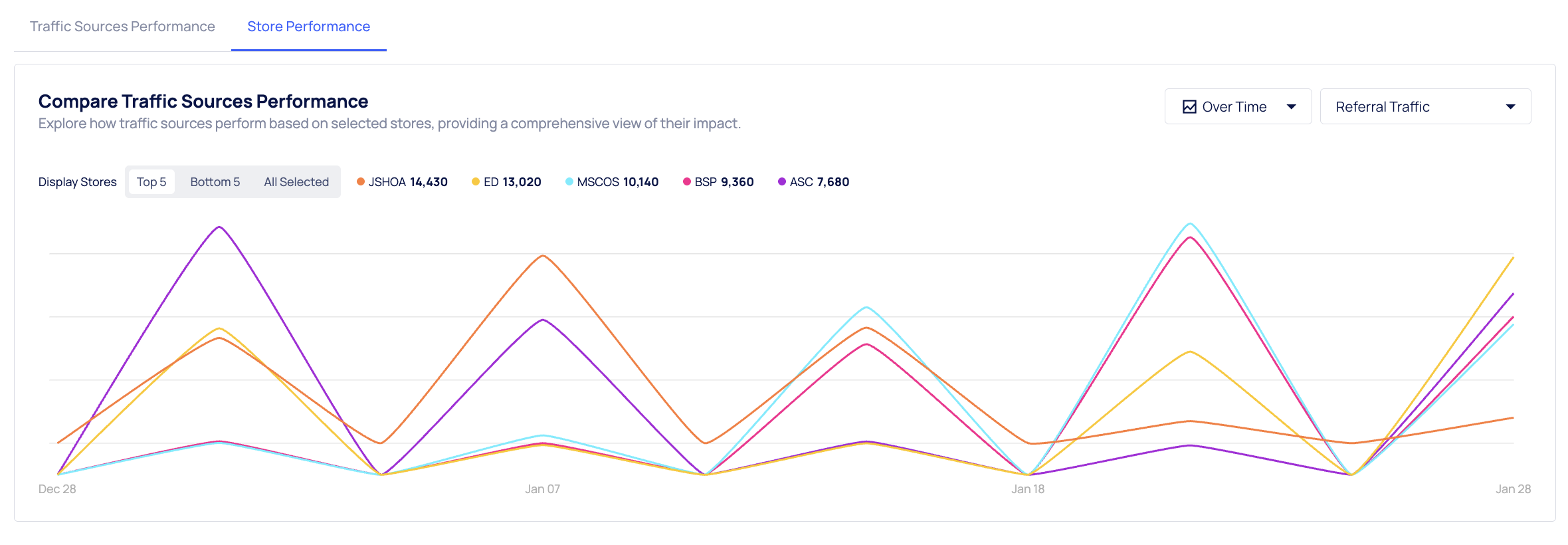Image resolution: width=1568 pixels, height=545 pixels.
Task: Click the Jan 07 axis label
Action: click(542, 489)
